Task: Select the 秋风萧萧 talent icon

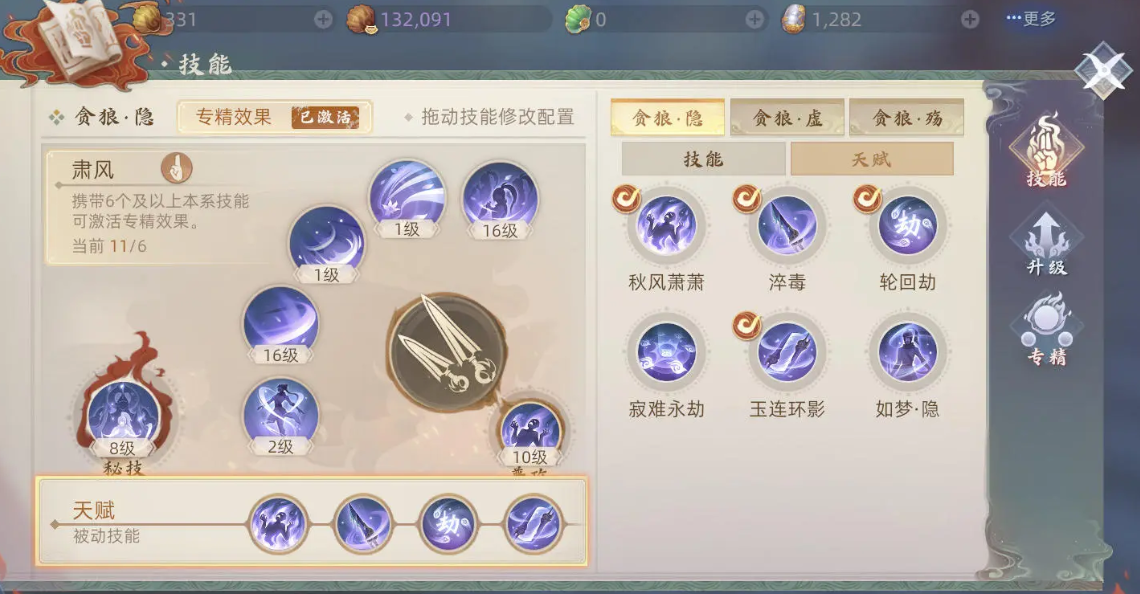Action: (x=666, y=227)
